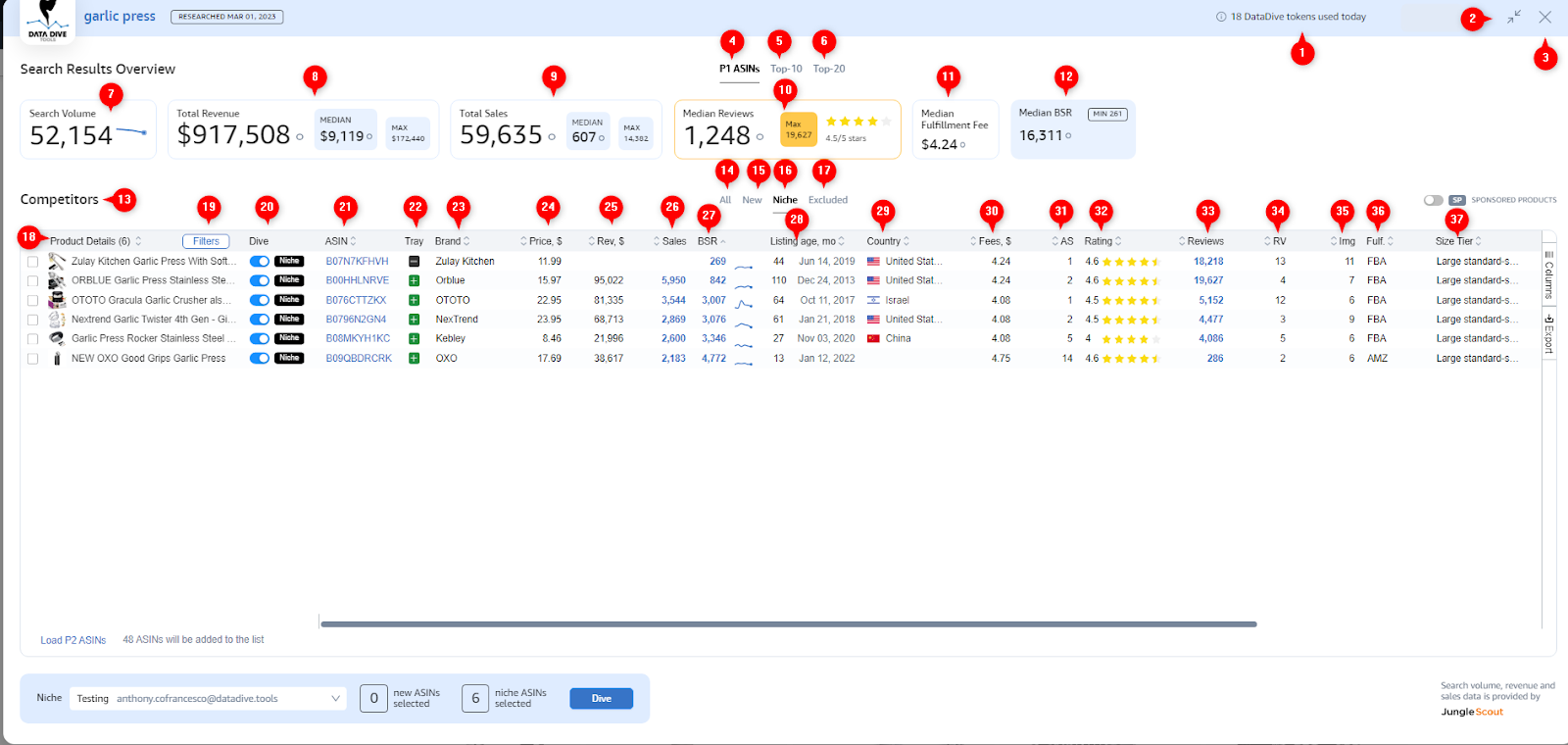
Task: Show All competitors tab
Action: point(725,200)
